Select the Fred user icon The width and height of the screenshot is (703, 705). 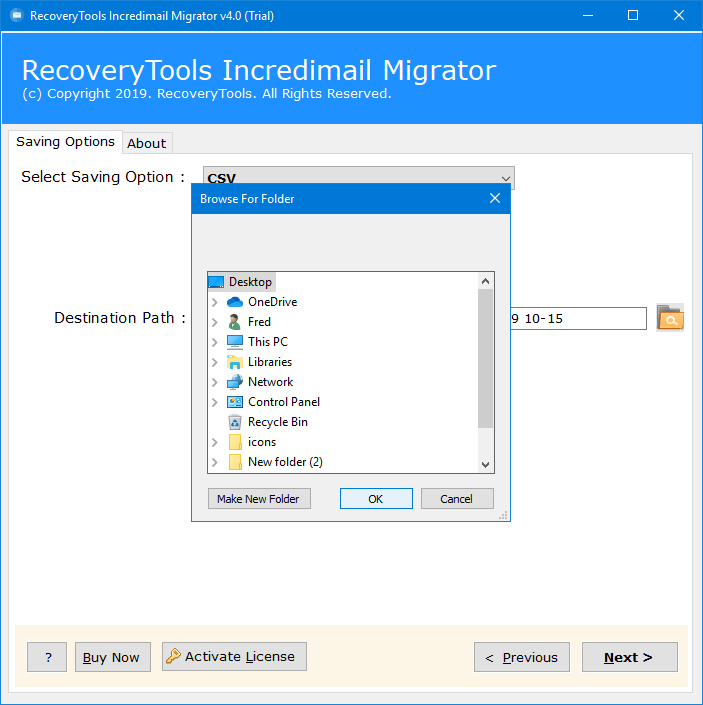pyautogui.click(x=234, y=322)
